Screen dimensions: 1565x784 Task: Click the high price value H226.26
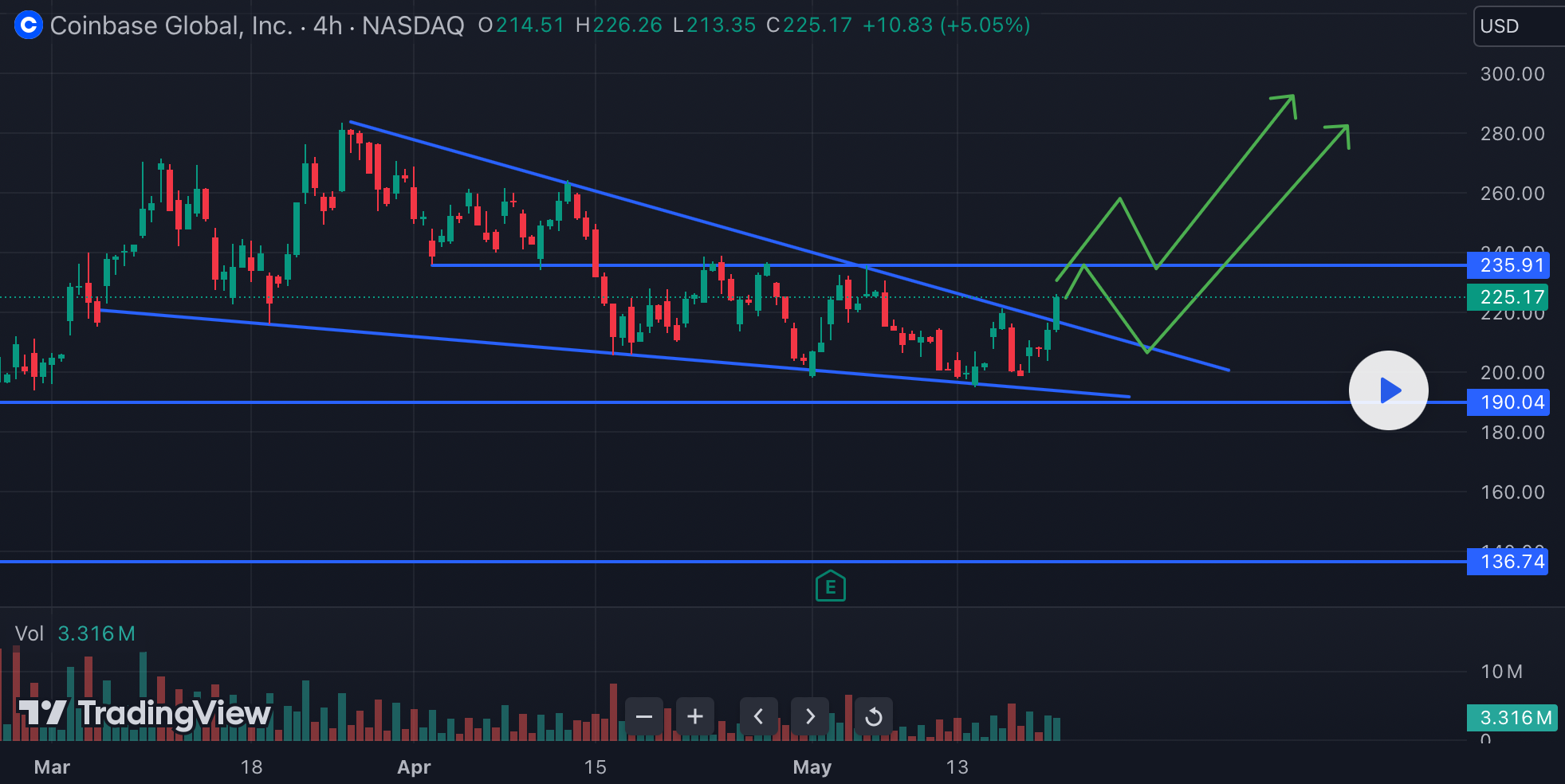619,25
